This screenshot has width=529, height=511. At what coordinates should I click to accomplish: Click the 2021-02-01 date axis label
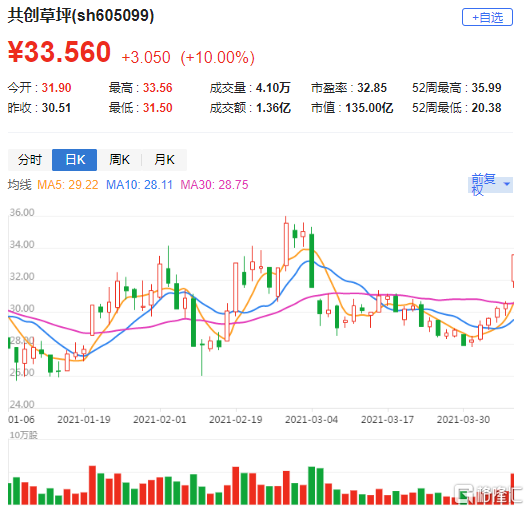(160, 420)
